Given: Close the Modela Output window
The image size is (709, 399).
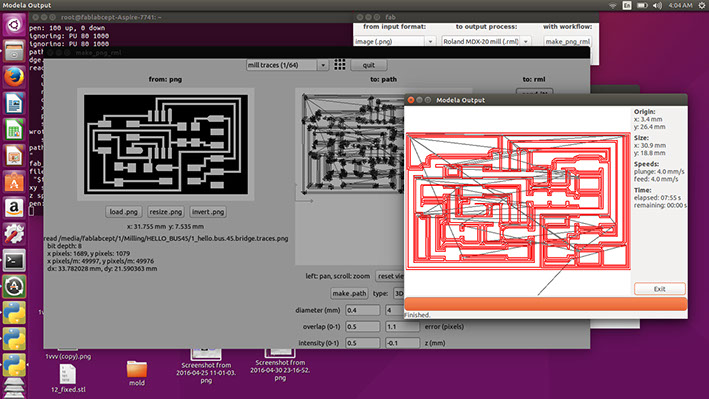Looking at the screenshot, I should click(411, 100).
